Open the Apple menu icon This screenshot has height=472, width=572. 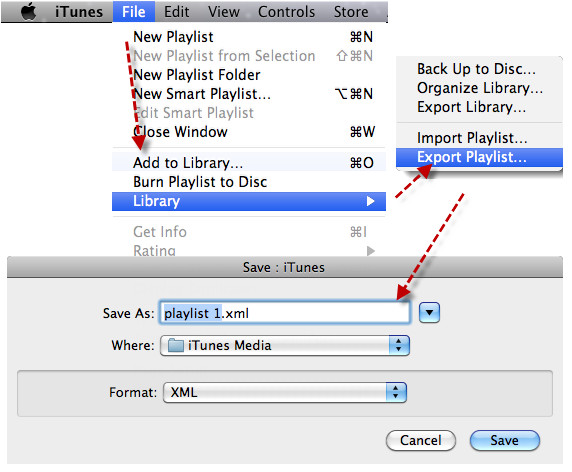(28, 12)
